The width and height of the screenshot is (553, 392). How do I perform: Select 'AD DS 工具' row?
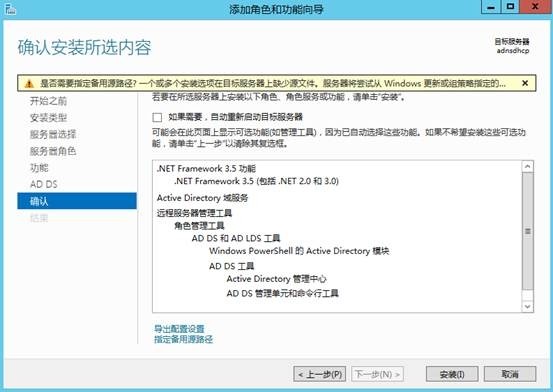pos(231,266)
